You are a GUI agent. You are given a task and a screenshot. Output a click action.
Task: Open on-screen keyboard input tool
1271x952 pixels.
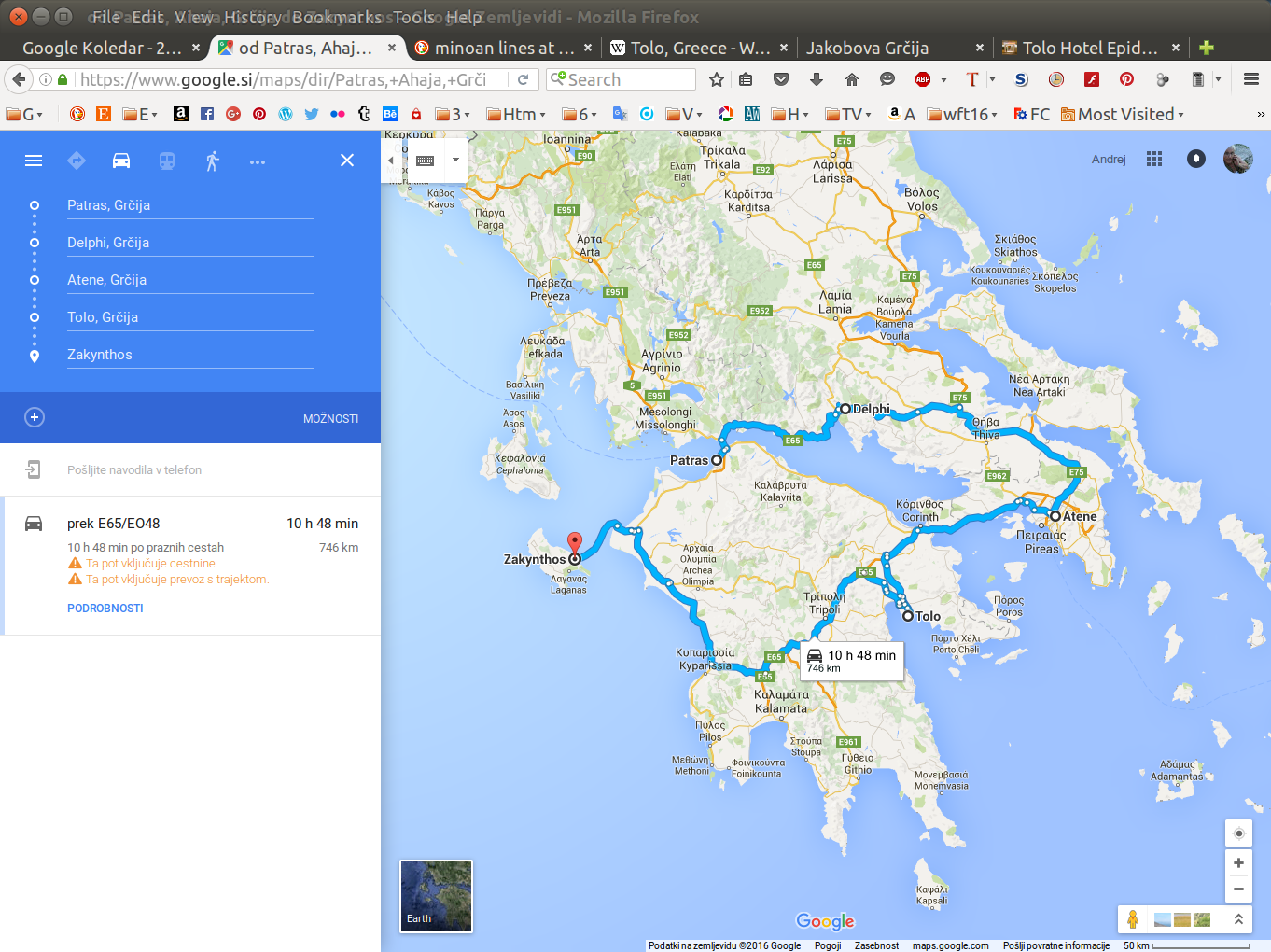[426, 161]
